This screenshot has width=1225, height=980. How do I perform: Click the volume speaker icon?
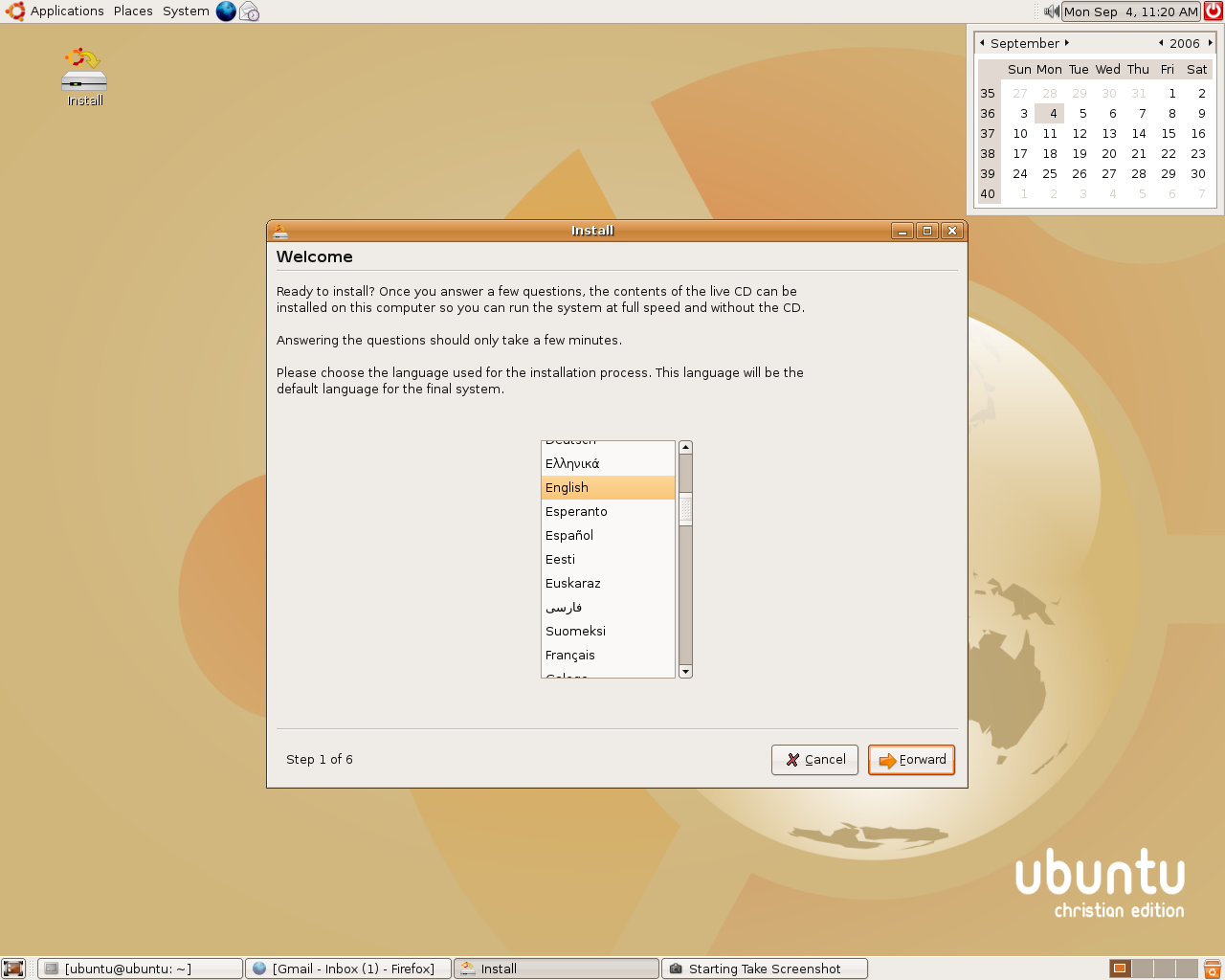click(1051, 11)
